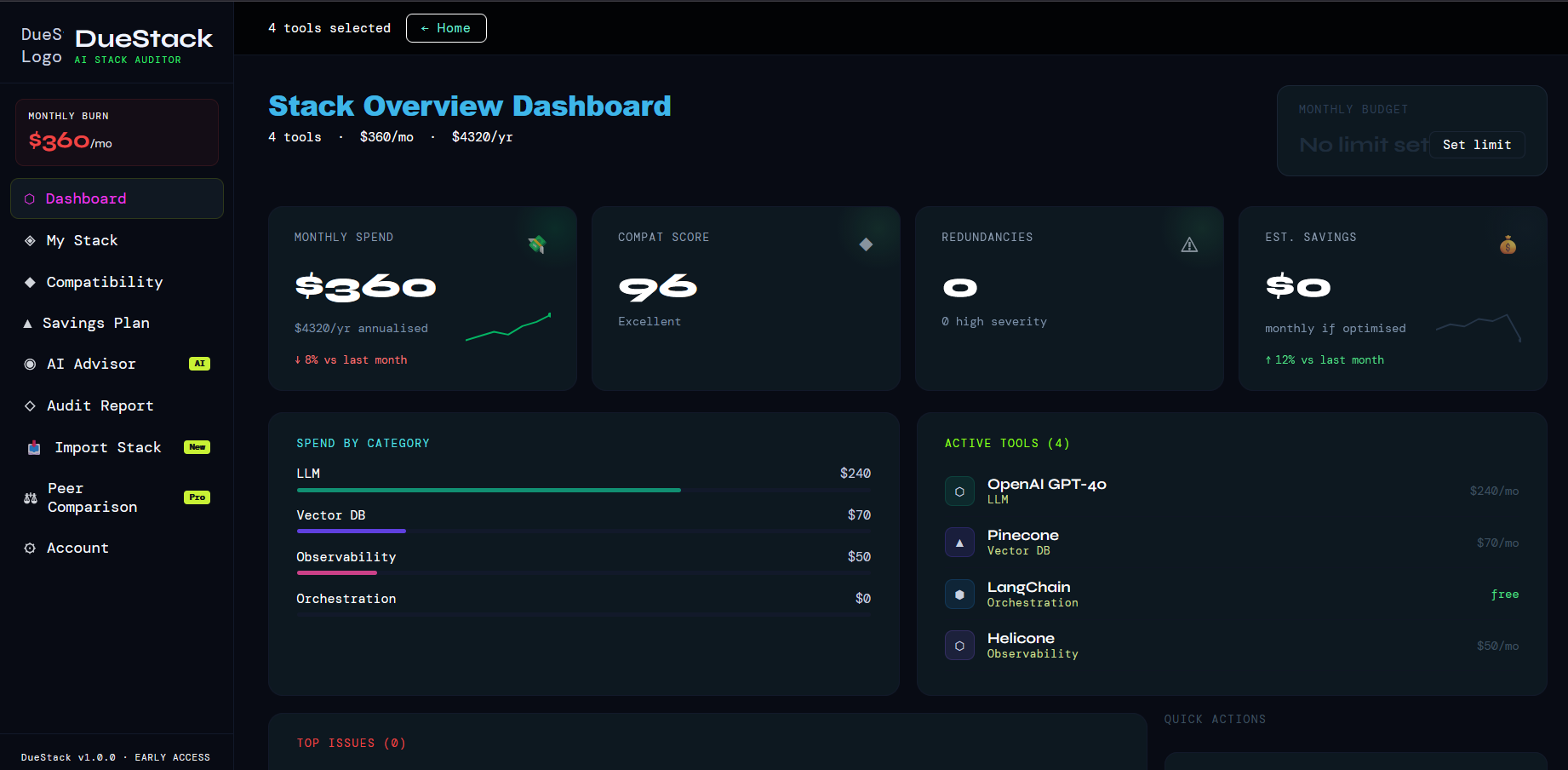Click the Pro badge next to Peer Comparison

197,497
